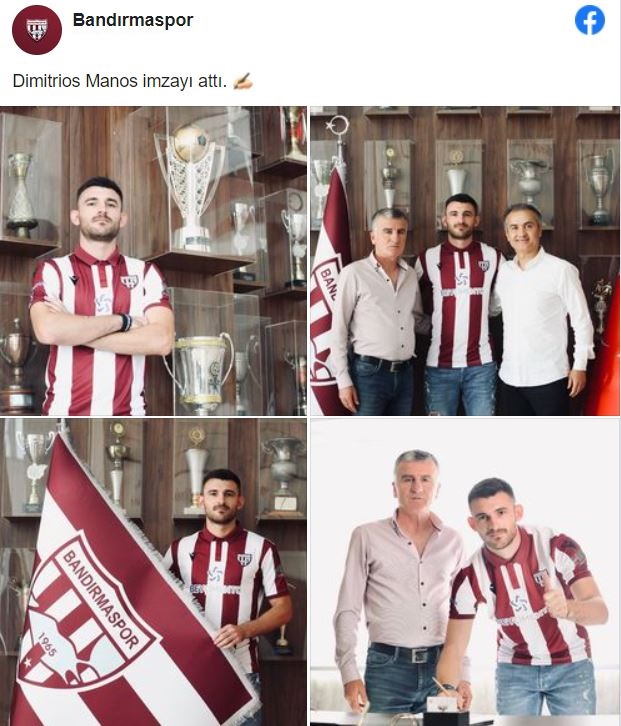Open the Facebook logo icon
The image size is (621, 726).
590,20
